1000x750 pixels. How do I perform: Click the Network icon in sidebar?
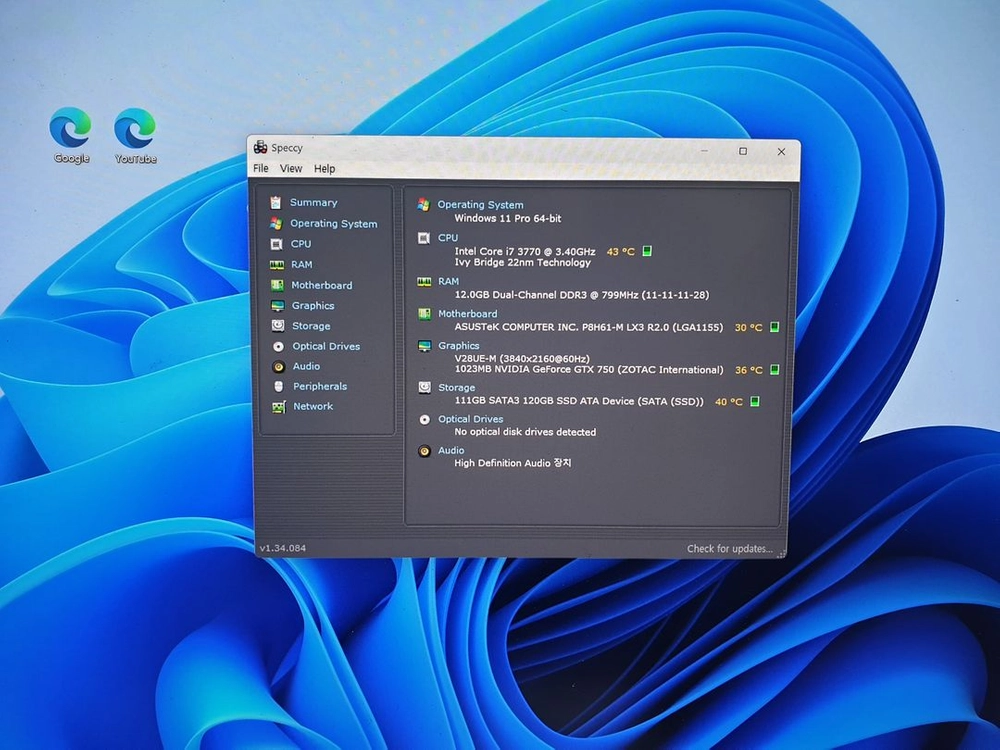point(279,407)
